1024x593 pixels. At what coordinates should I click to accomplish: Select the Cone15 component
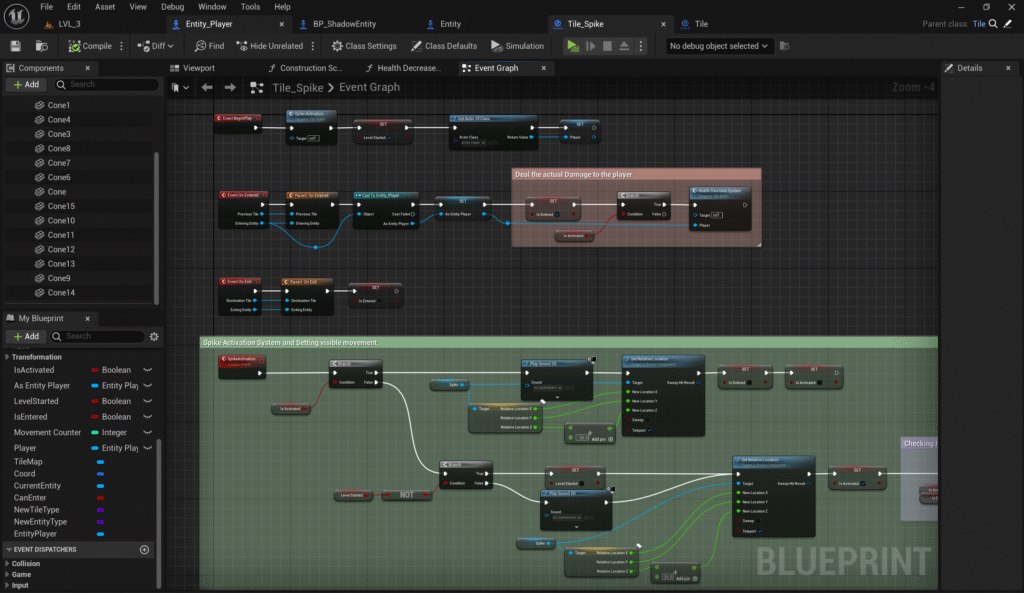coord(61,206)
